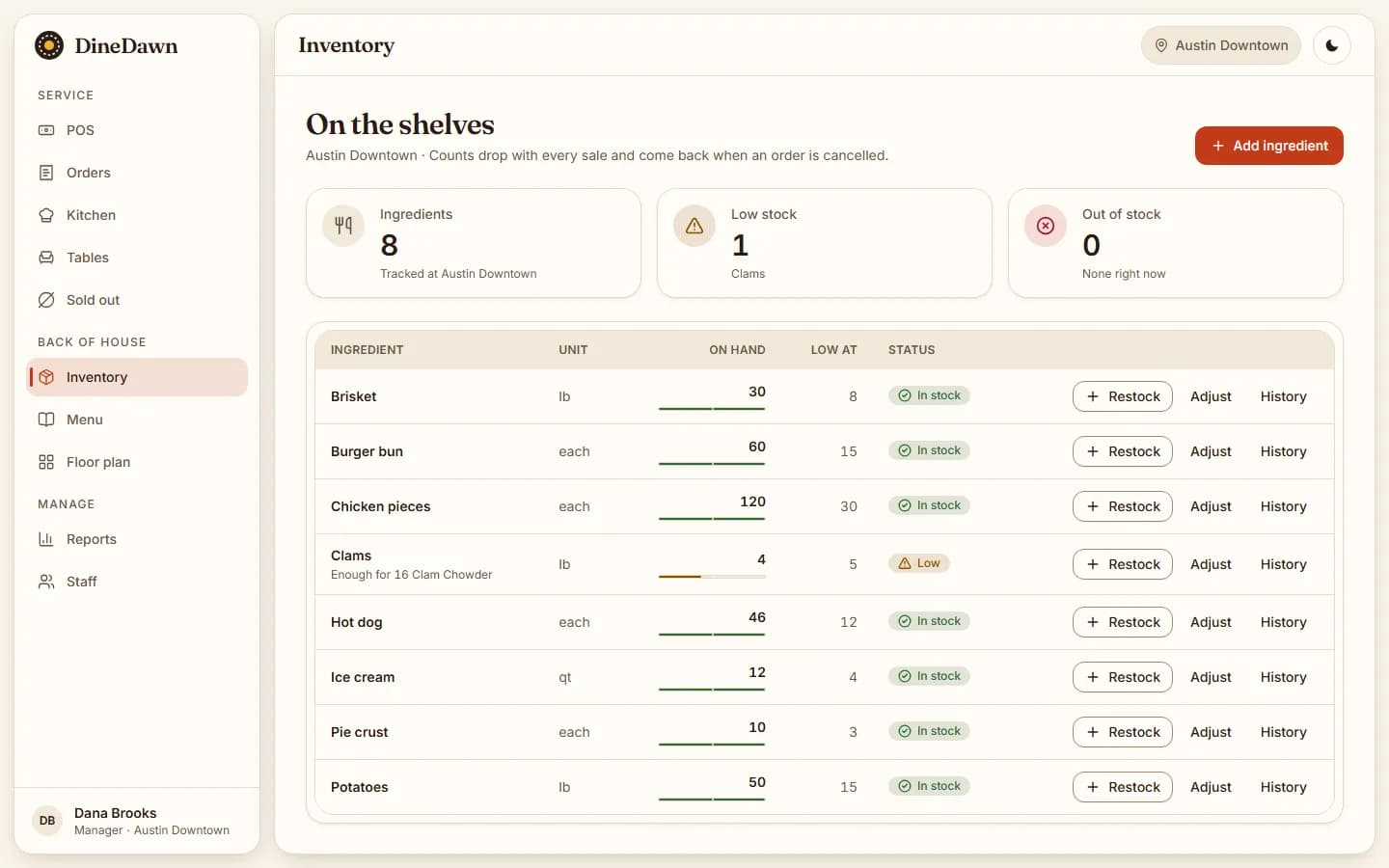Click the INGREDIENT column header
The height and width of the screenshot is (868, 1389).
[x=367, y=350]
